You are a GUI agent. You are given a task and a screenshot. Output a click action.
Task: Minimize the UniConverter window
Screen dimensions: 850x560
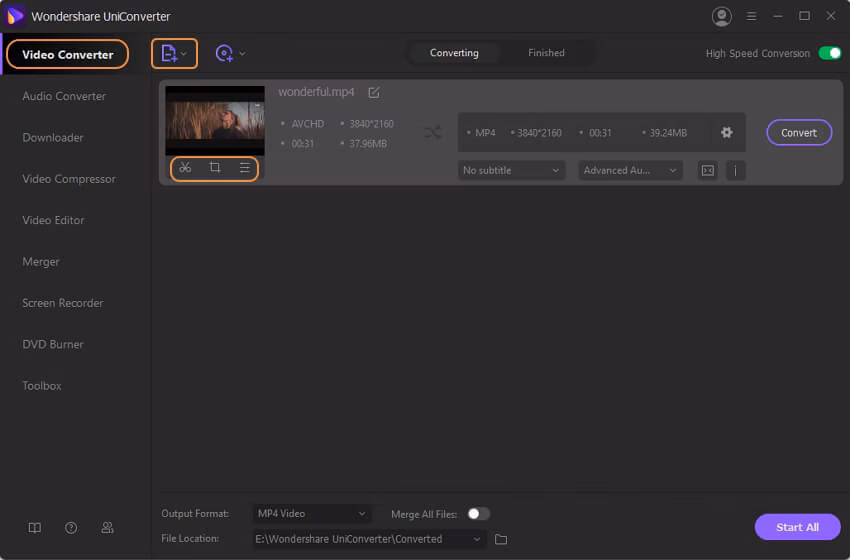(x=778, y=16)
